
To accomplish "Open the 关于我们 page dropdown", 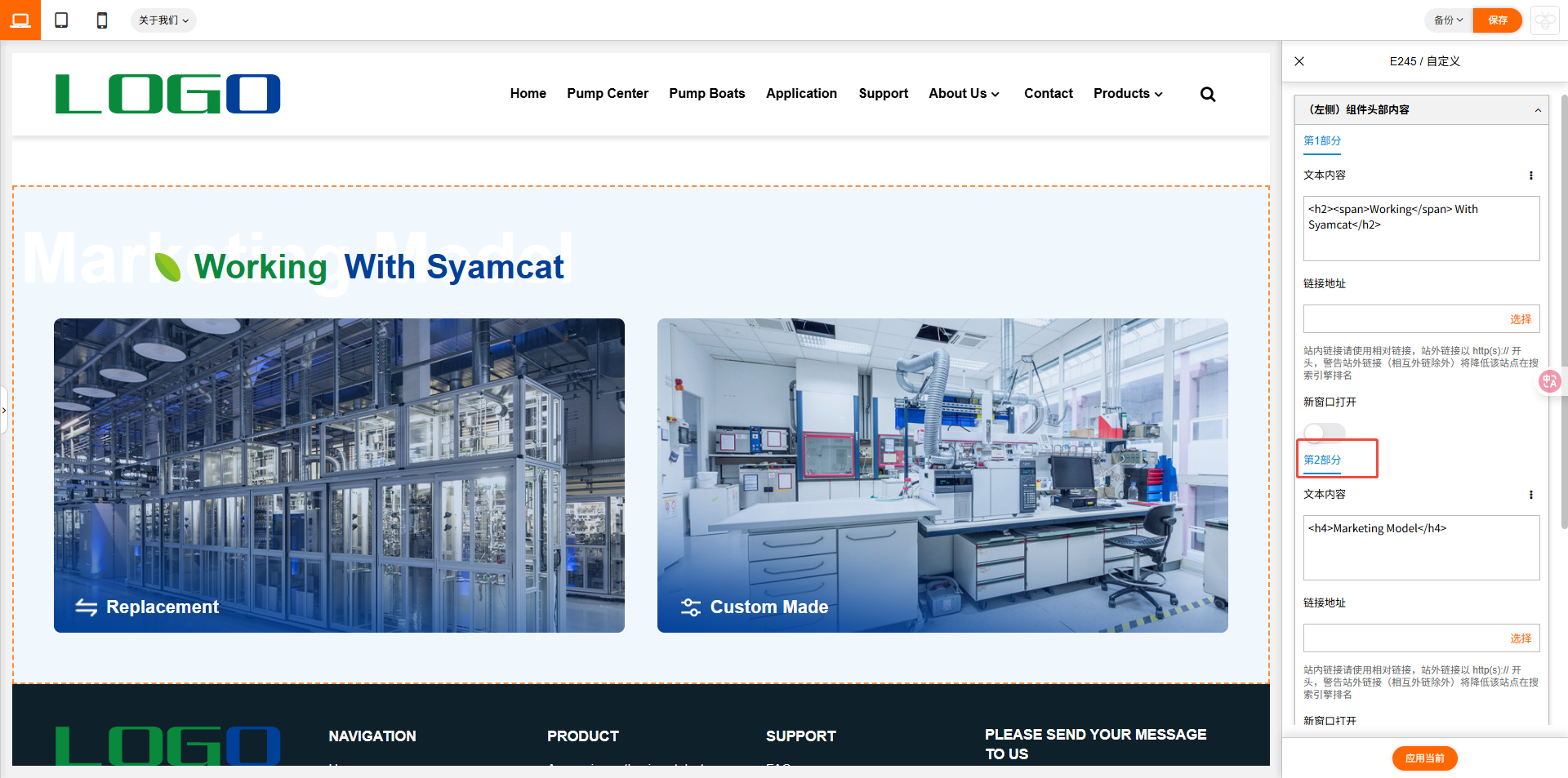I will click(x=163, y=20).
